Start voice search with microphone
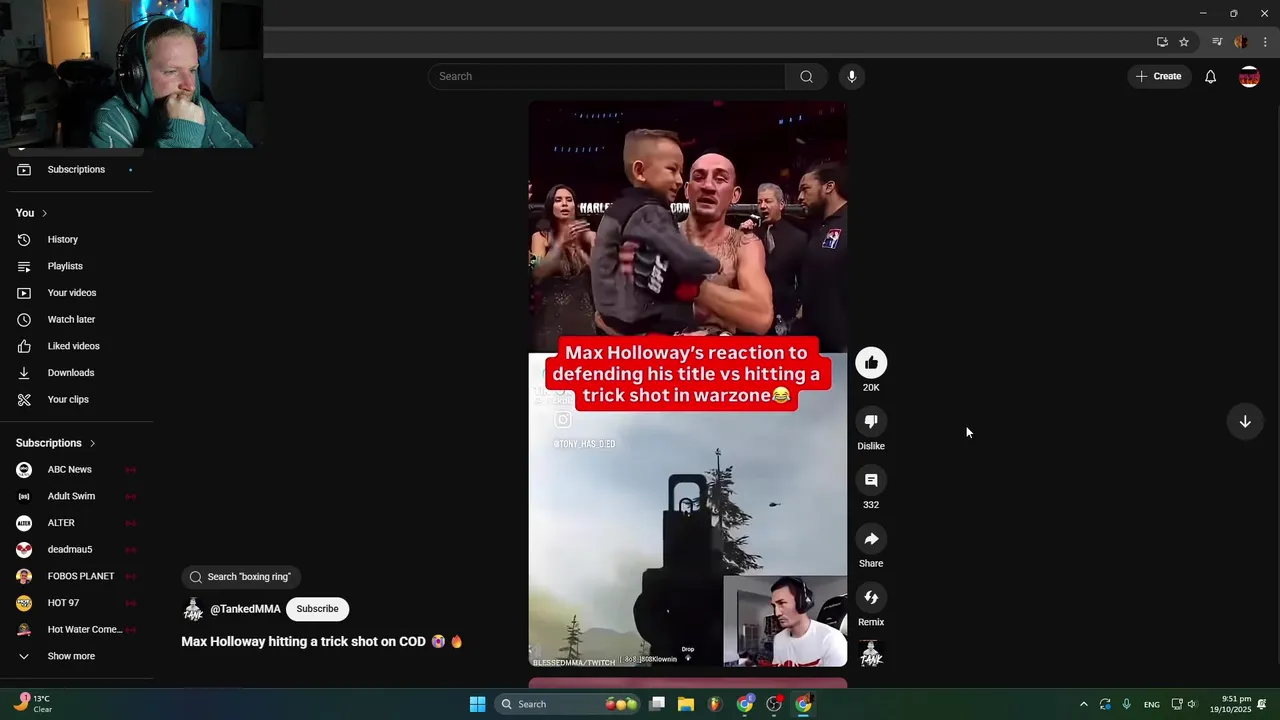Viewport: 1280px width, 720px height. [852, 76]
